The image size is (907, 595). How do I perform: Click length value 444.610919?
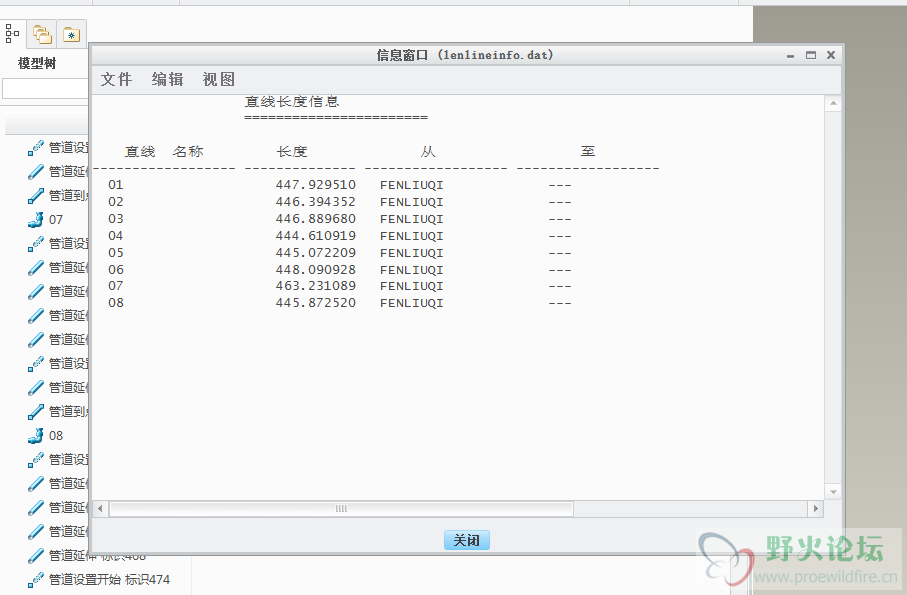(315, 236)
